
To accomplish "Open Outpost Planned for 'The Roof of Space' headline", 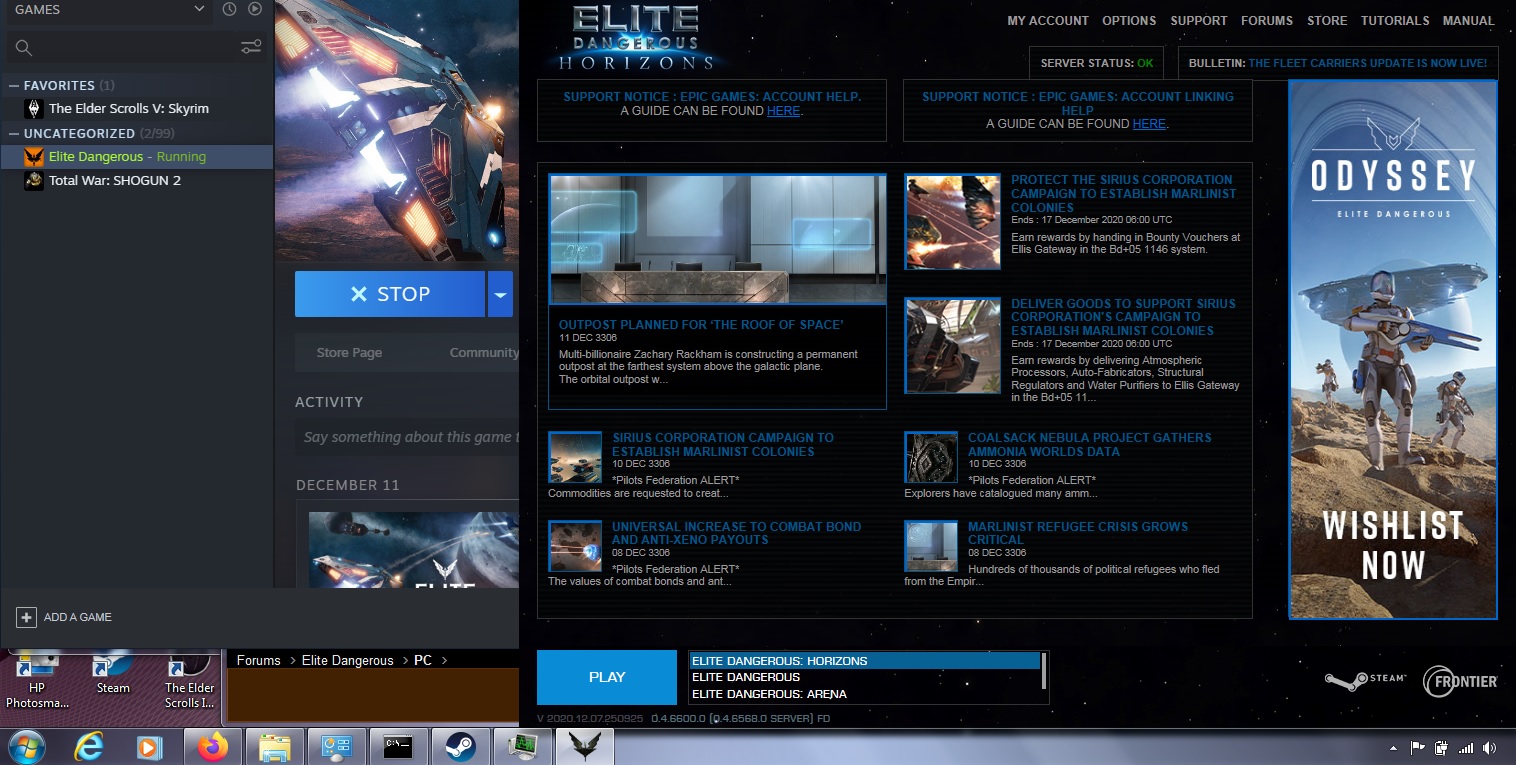I will (701, 325).
